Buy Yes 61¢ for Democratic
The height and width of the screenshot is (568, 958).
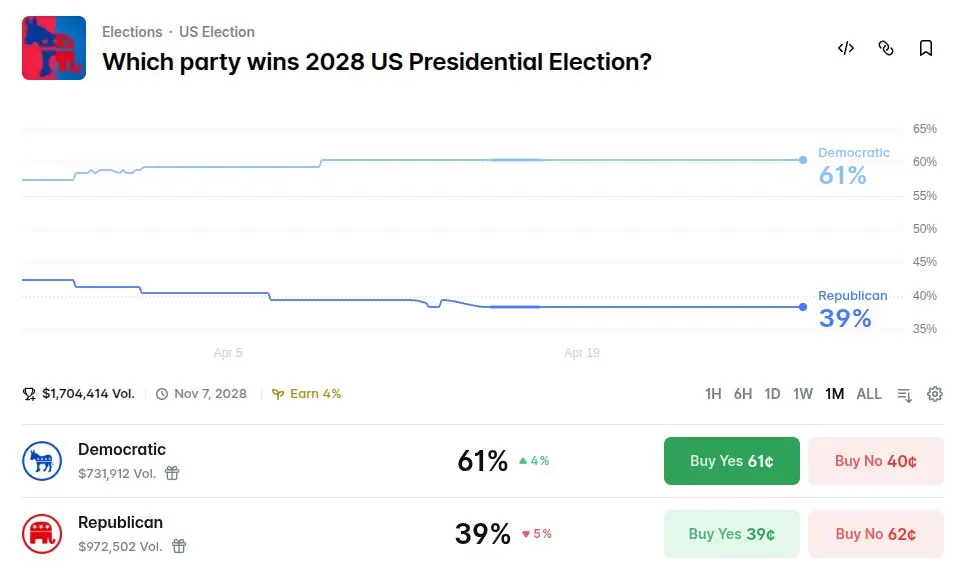[731, 461]
